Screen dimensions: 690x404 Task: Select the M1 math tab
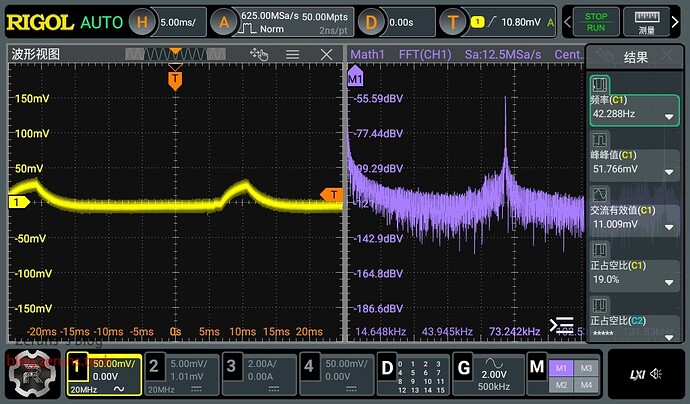click(x=562, y=367)
